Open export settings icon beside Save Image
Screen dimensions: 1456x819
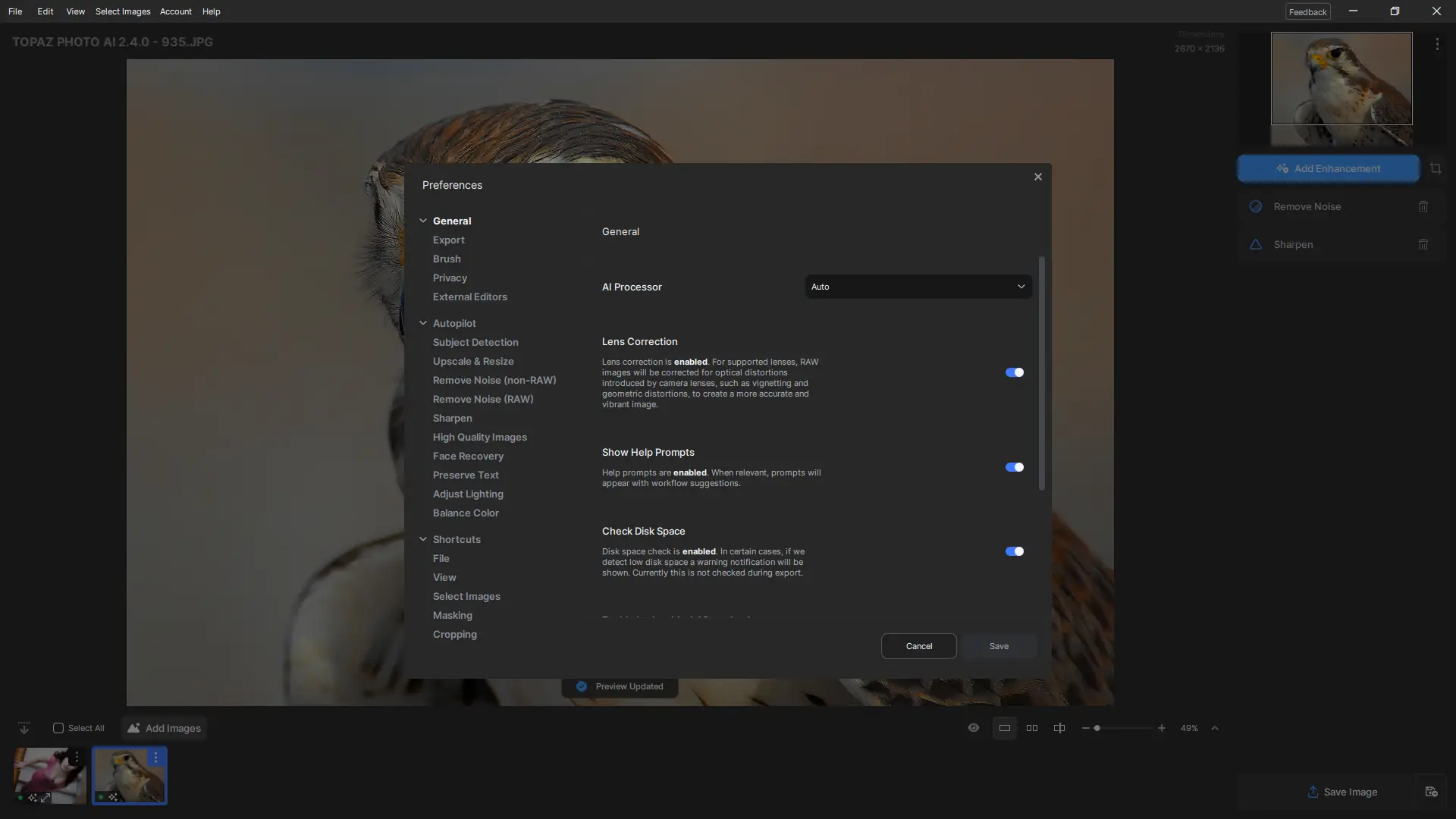[1431, 792]
